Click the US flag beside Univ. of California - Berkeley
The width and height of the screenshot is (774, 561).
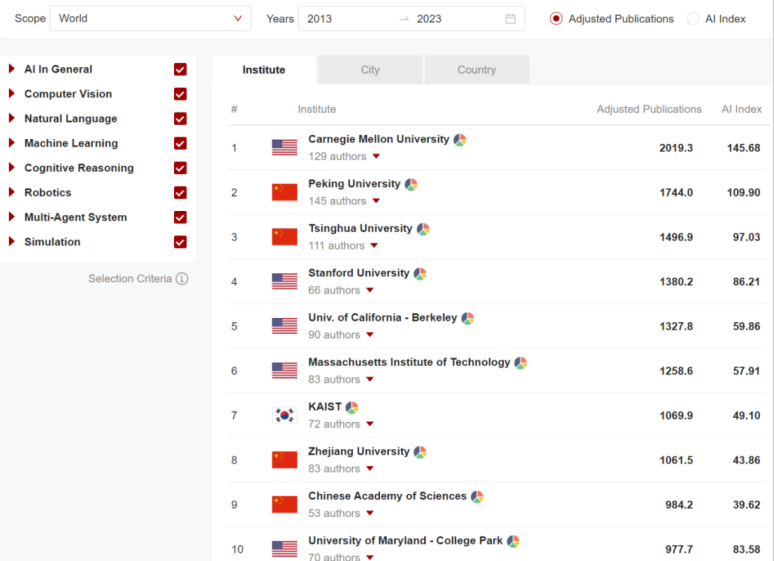pos(284,326)
